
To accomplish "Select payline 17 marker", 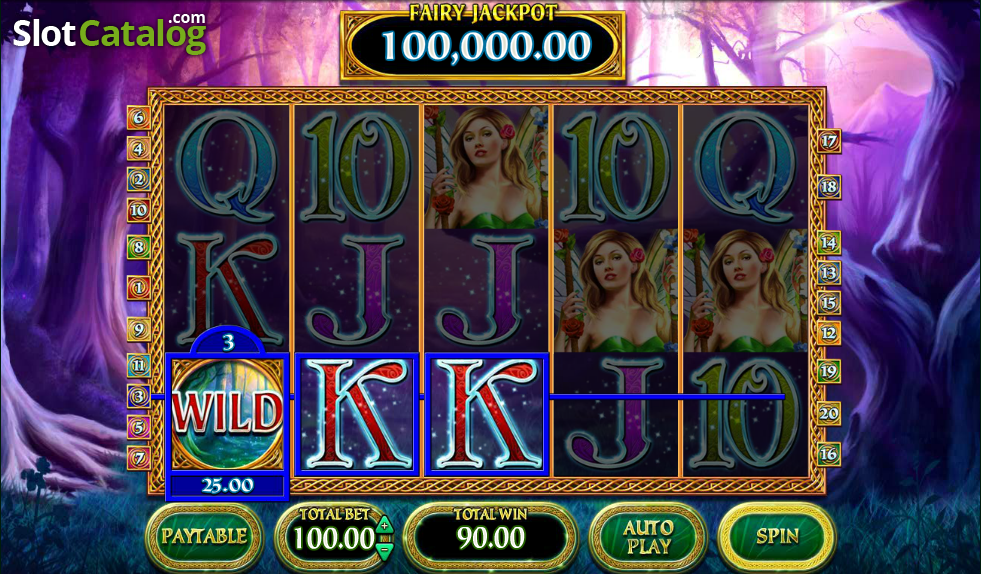I will (x=828, y=141).
